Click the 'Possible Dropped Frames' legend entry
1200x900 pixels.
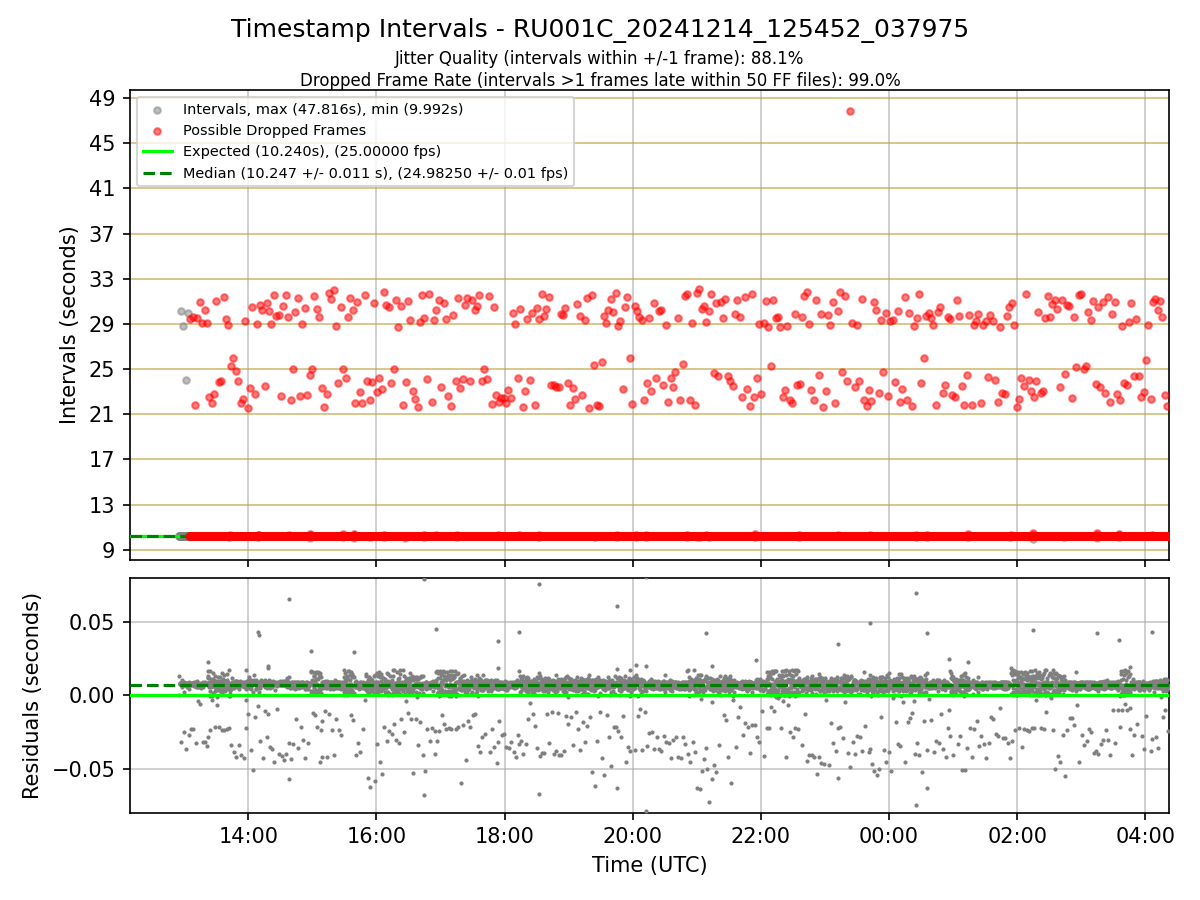274,130
